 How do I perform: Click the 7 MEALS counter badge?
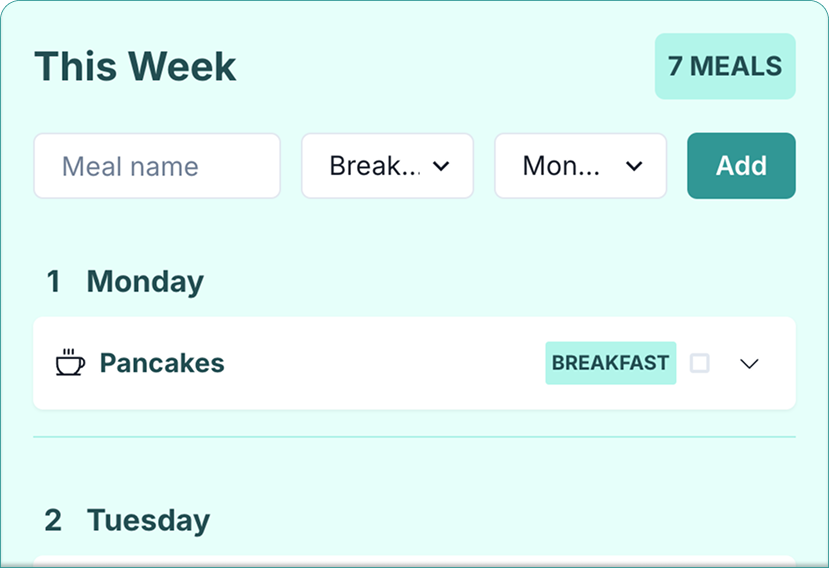pos(725,66)
